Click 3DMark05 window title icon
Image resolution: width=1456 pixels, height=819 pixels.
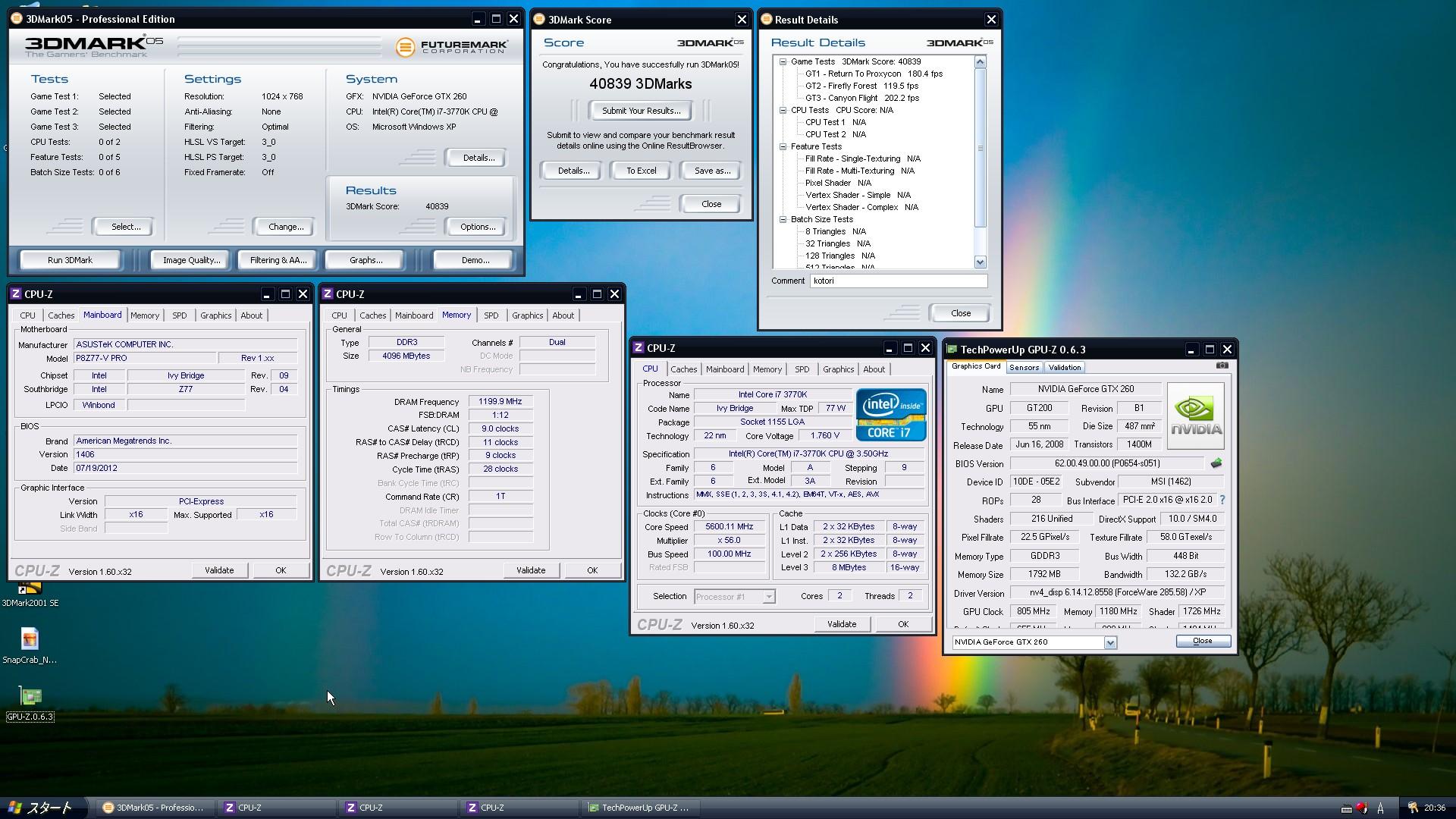tap(17, 19)
